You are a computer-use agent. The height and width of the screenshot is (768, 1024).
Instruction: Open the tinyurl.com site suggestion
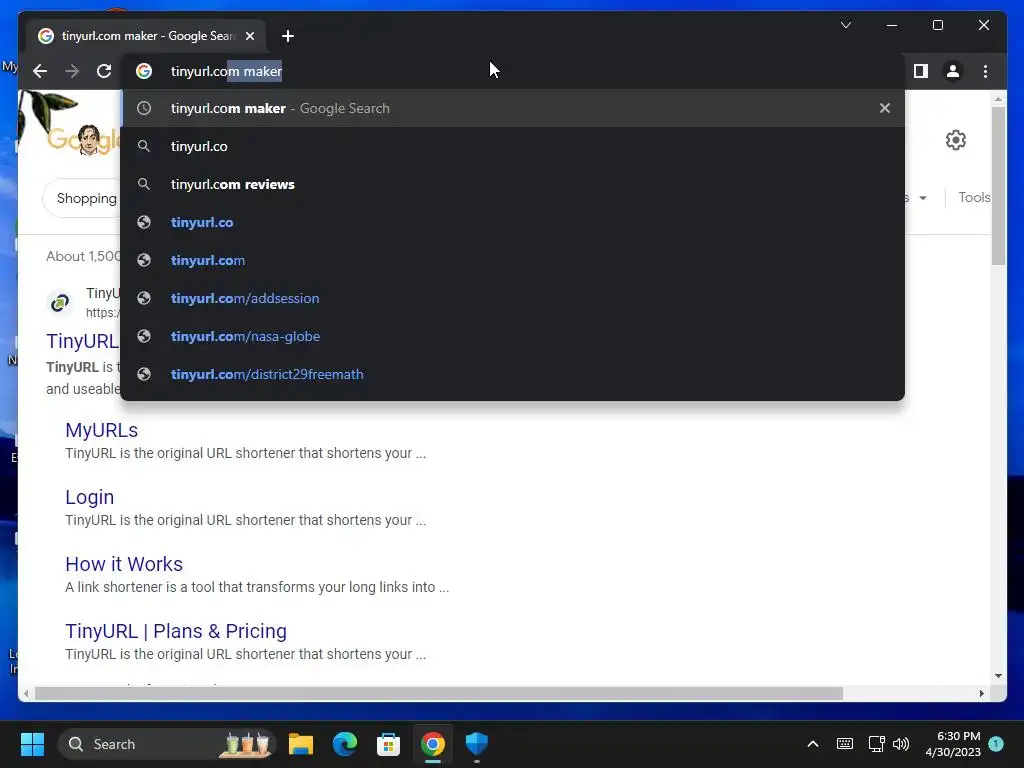[513, 260]
